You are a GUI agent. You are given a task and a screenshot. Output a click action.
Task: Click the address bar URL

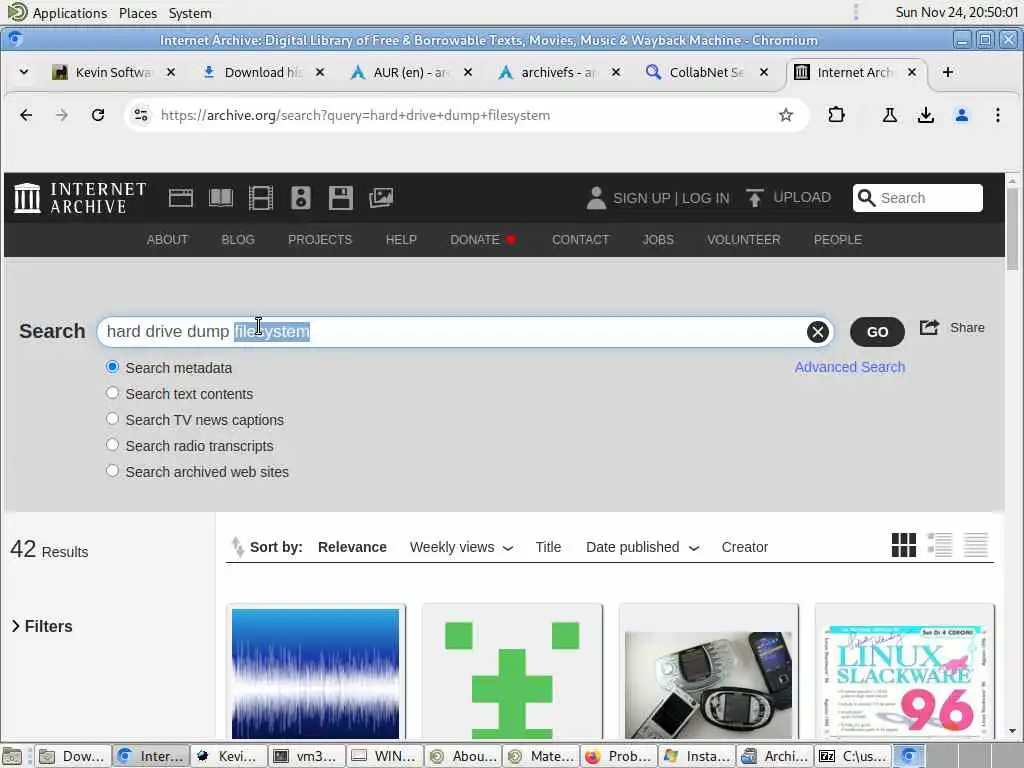click(355, 116)
